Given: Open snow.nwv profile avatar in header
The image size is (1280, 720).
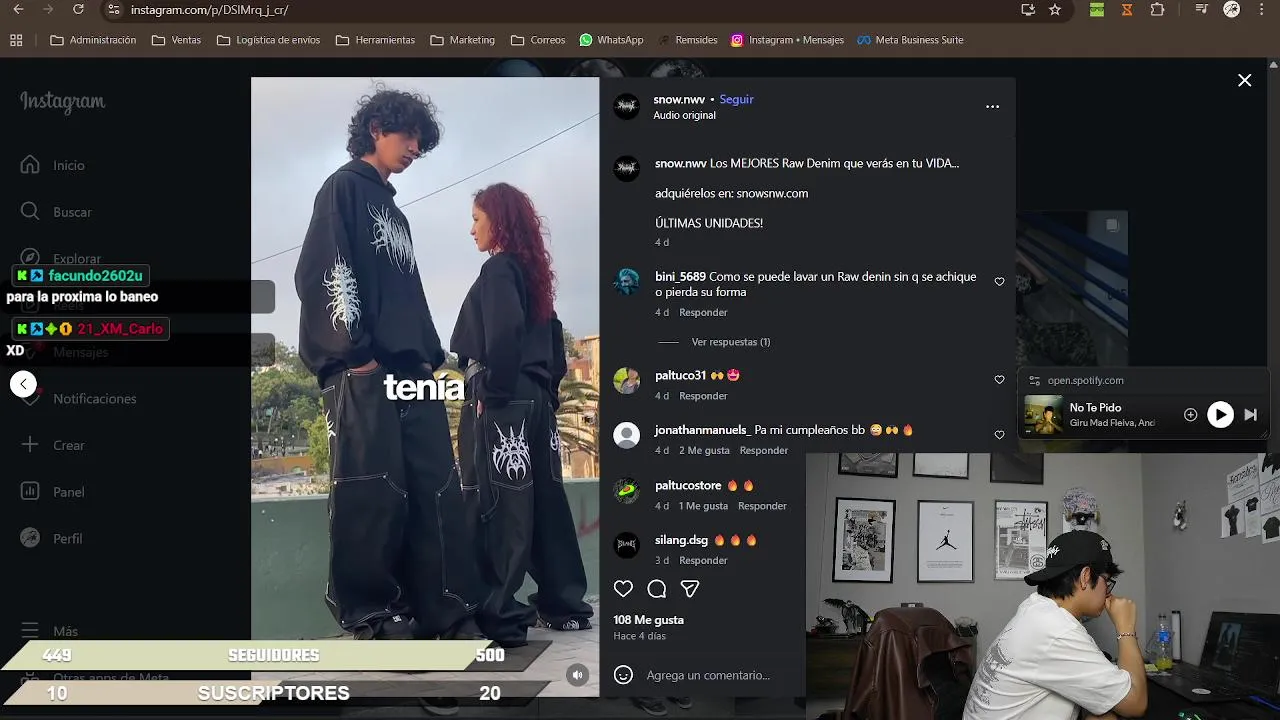Looking at the screenshot, I should [626, 106].
